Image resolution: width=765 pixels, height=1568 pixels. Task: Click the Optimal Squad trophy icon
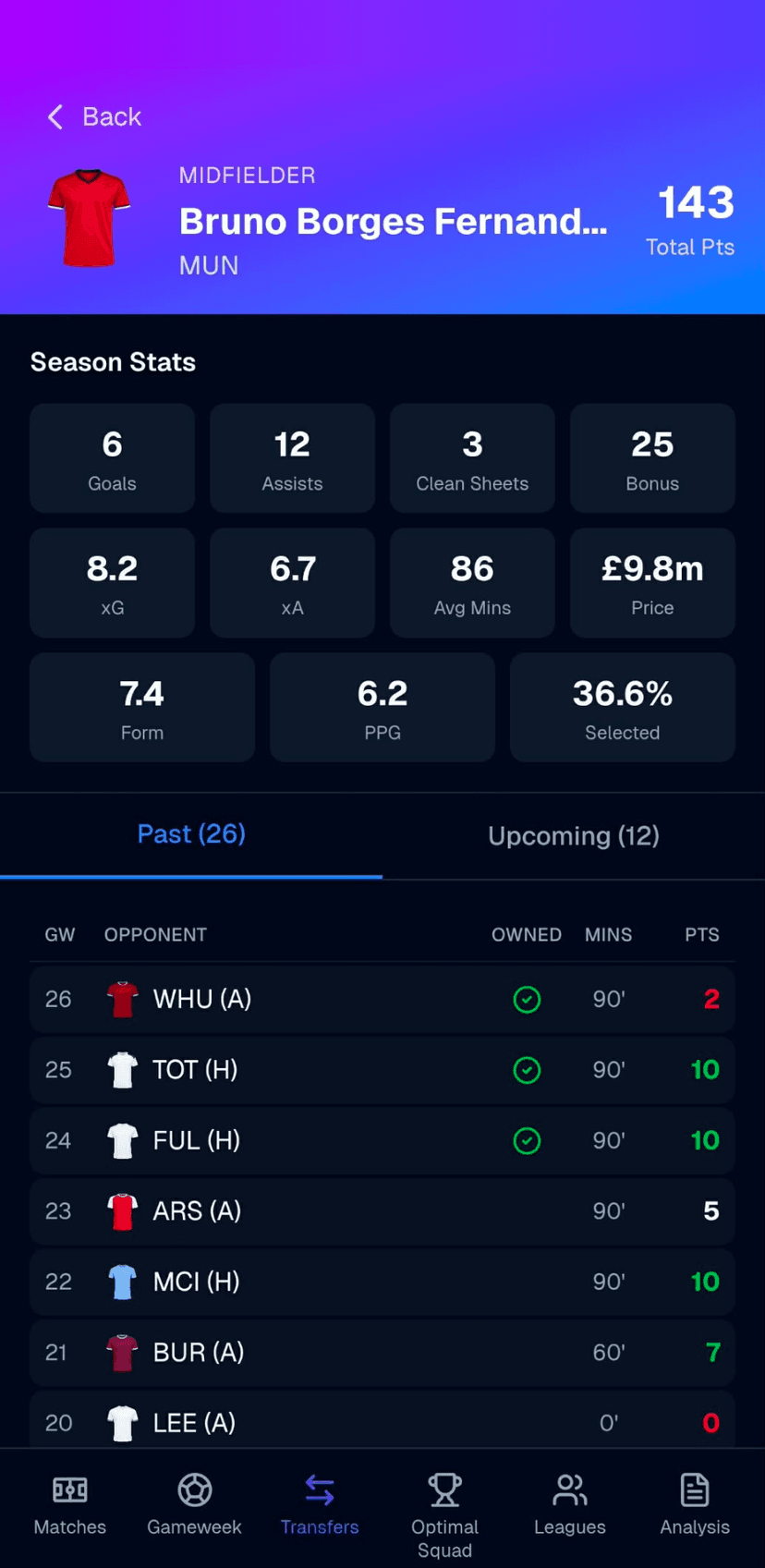(444, 1489)
